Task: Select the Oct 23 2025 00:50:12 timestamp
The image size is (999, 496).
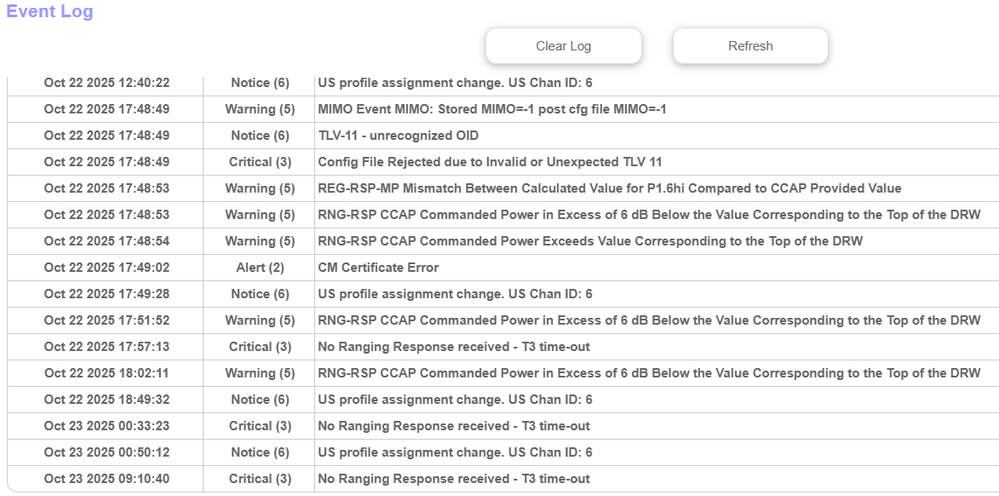Action: click(x=107, y=453)
